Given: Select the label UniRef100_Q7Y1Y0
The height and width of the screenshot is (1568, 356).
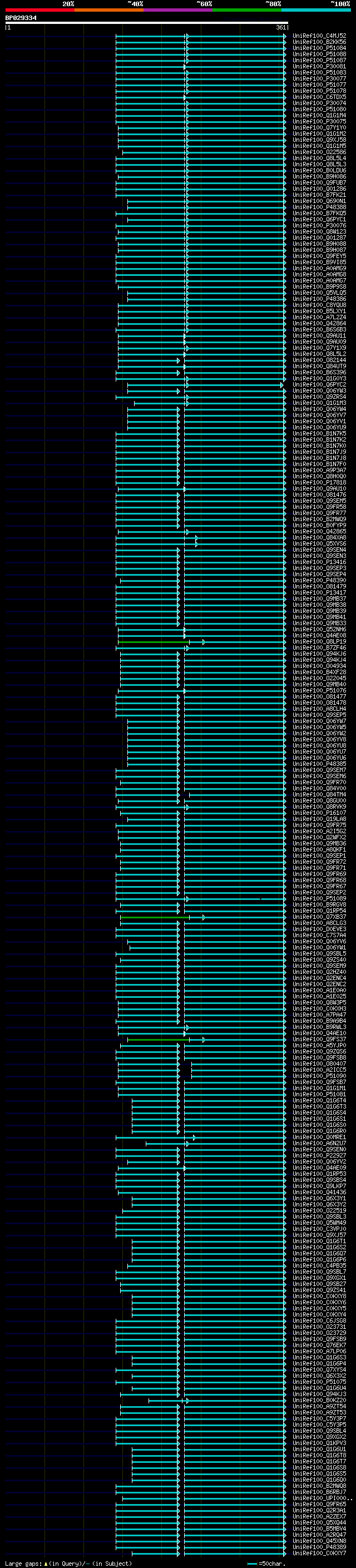Looking at the screenshot, I should (x=319, y=128).
